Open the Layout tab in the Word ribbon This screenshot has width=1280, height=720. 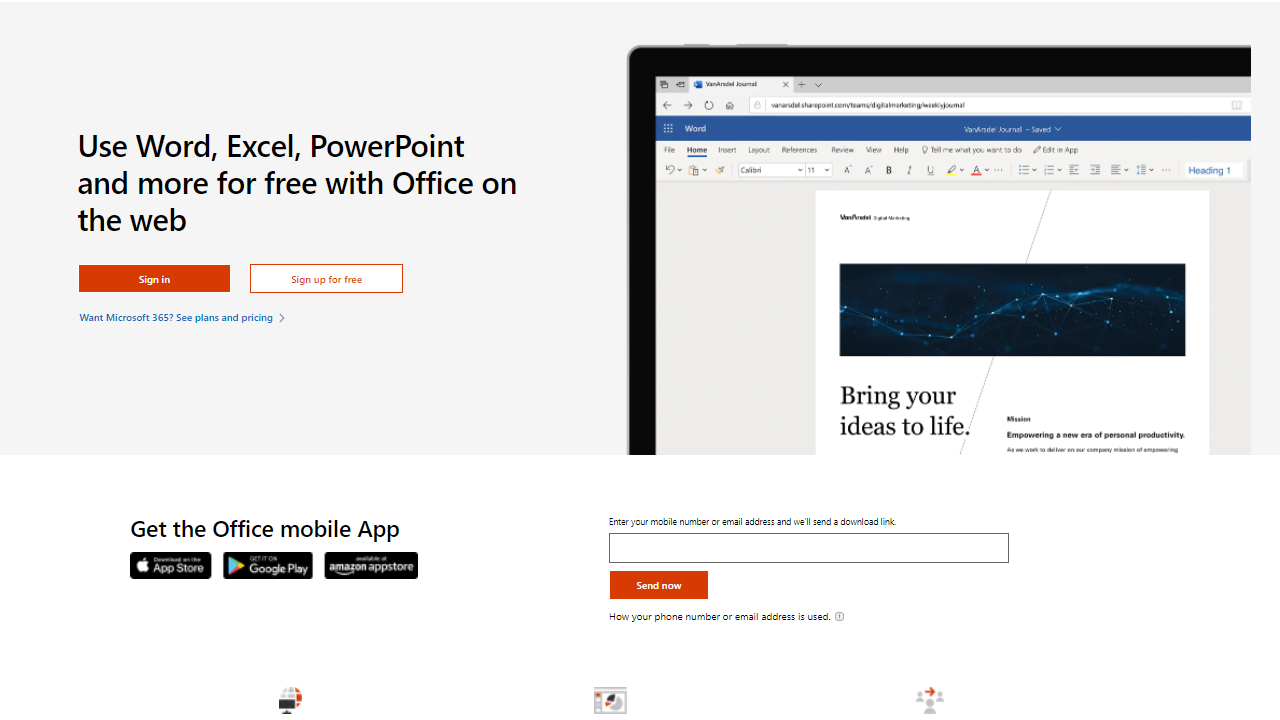759,150
